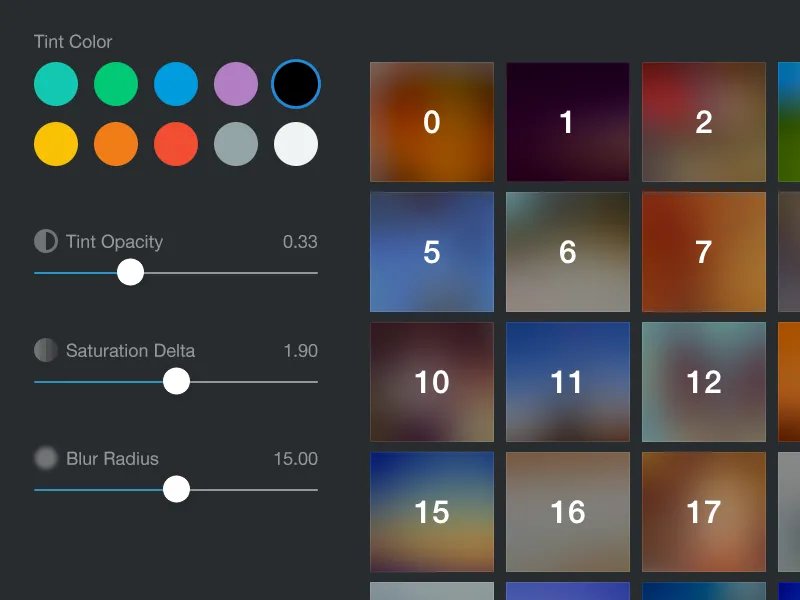Open thumbnail number 6
This screenshot has height=600, width=800.
(x=568, y=252)
